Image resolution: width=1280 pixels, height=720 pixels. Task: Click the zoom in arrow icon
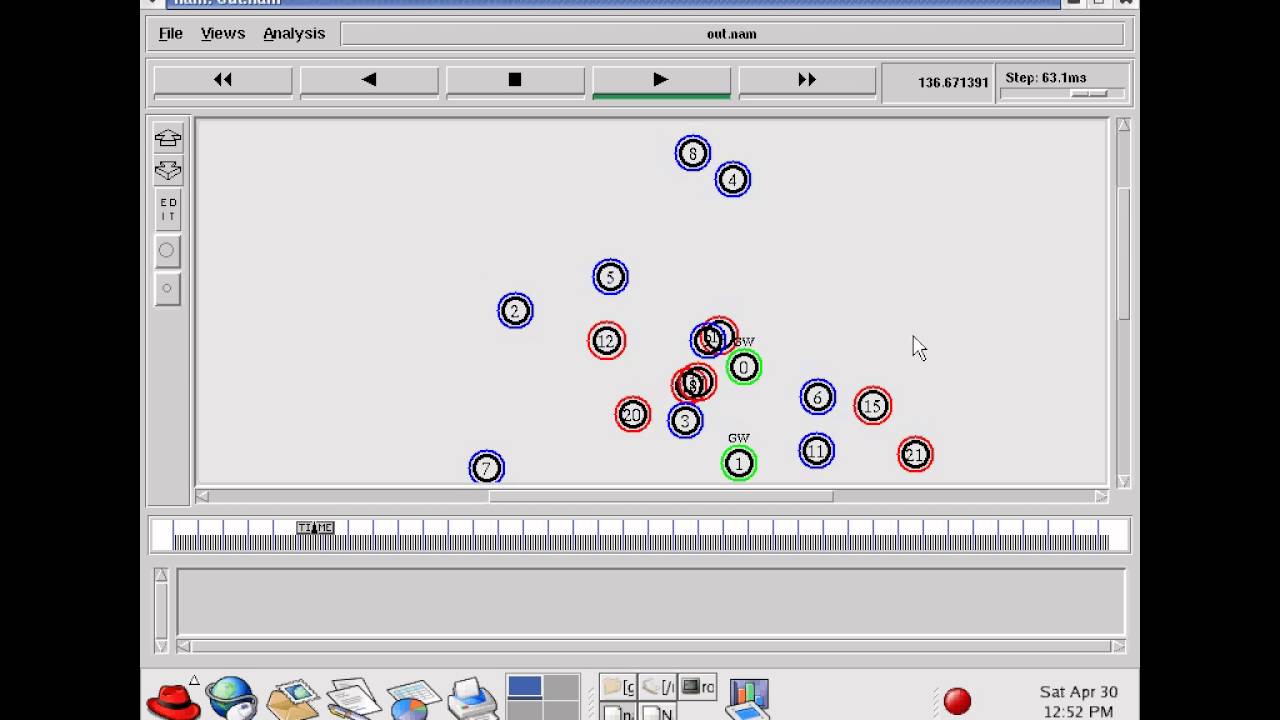168,138
